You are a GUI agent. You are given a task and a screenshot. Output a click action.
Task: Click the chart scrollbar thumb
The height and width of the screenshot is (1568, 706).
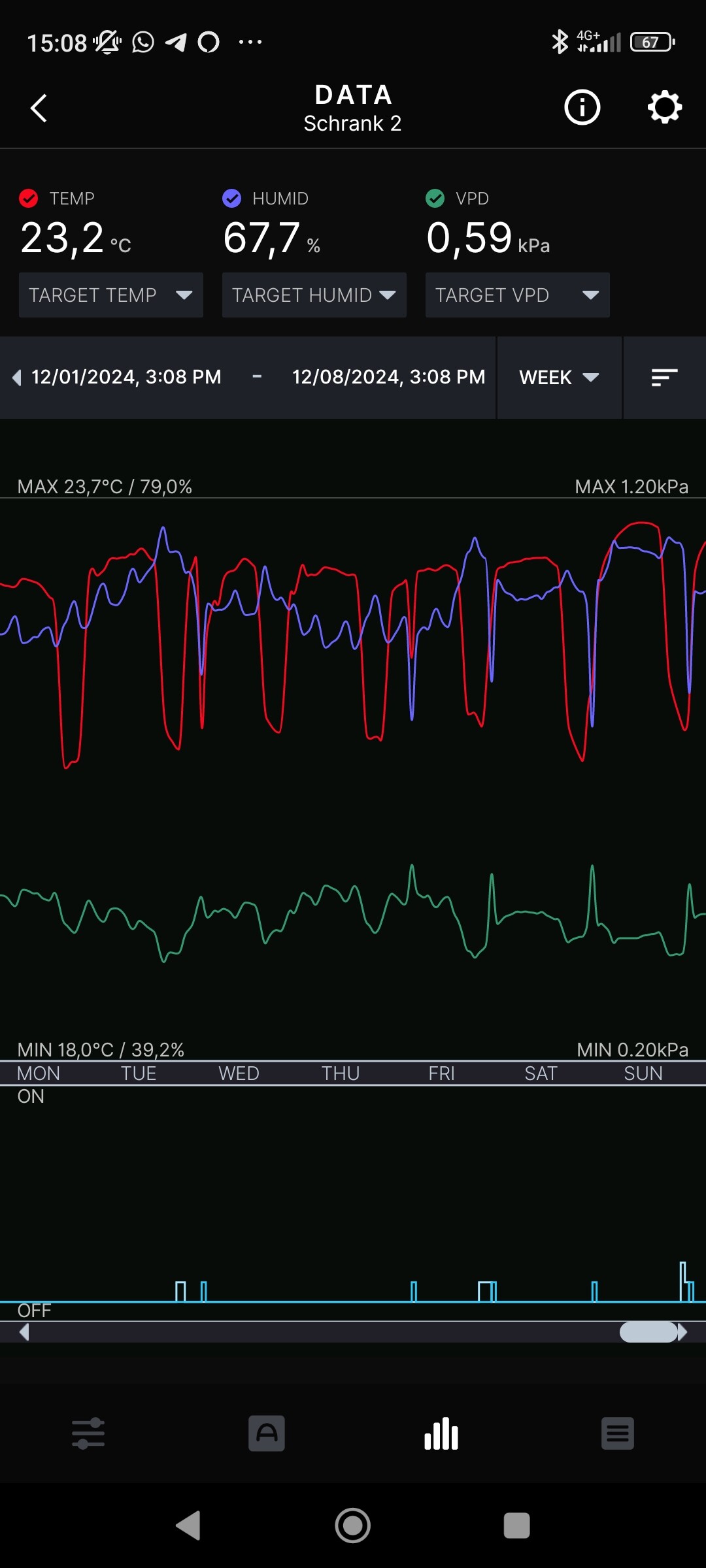(x=648, y=1331)
